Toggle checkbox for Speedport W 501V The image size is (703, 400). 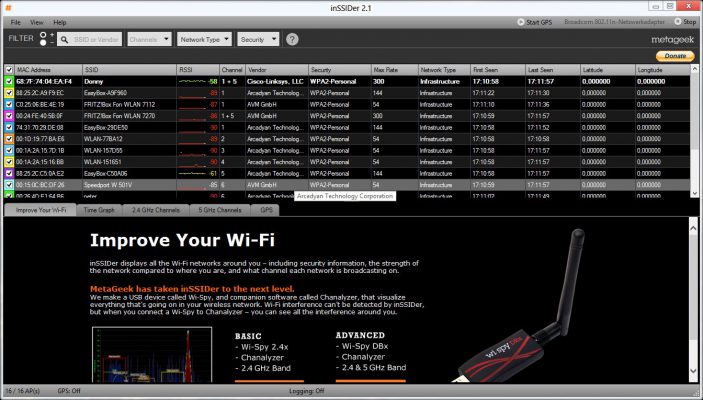[8, 185]
